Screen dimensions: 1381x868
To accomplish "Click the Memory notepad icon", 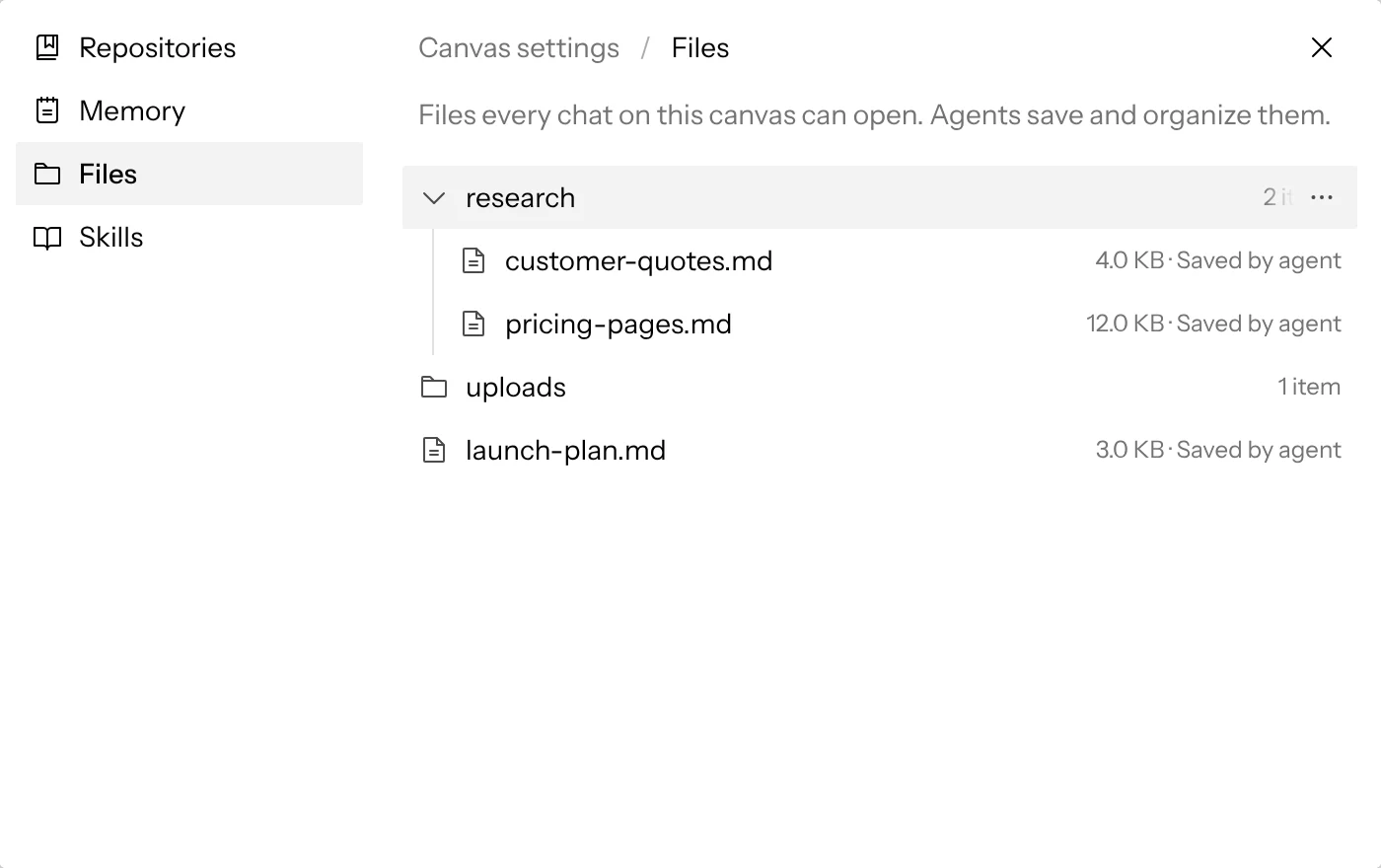I will [x=47, y=110].
